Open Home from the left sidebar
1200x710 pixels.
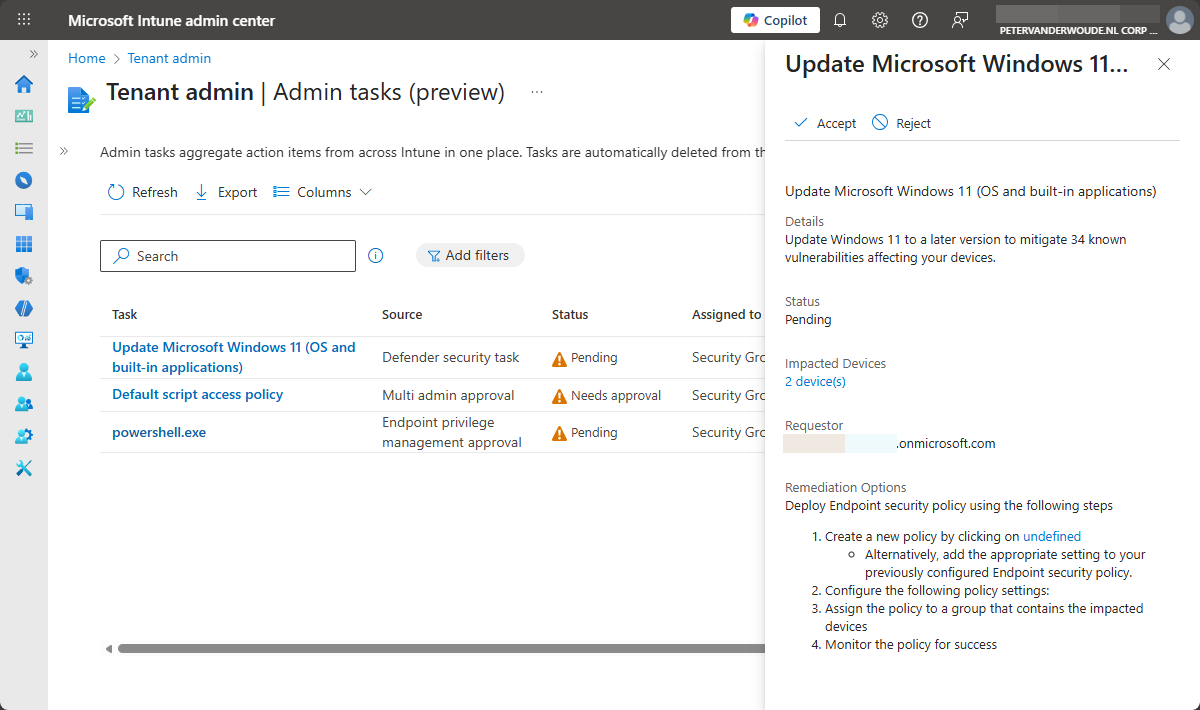pos(24,84)
